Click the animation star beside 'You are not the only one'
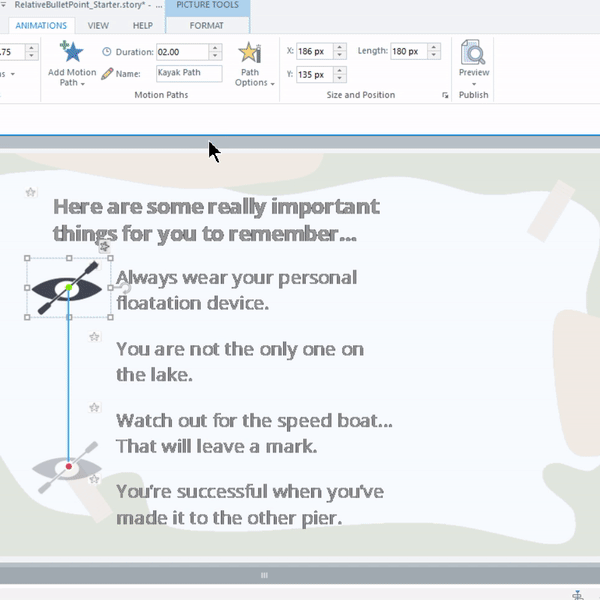600x600 pixels. pyautogui.click(x=94, y=337)
